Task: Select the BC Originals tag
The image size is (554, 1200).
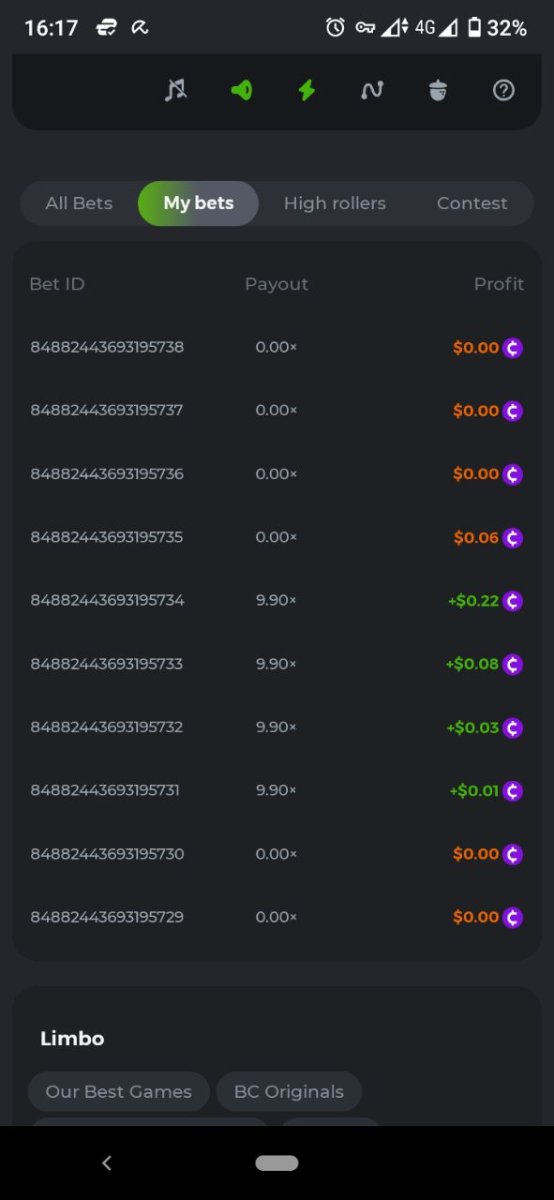Action: [289, 1092]
